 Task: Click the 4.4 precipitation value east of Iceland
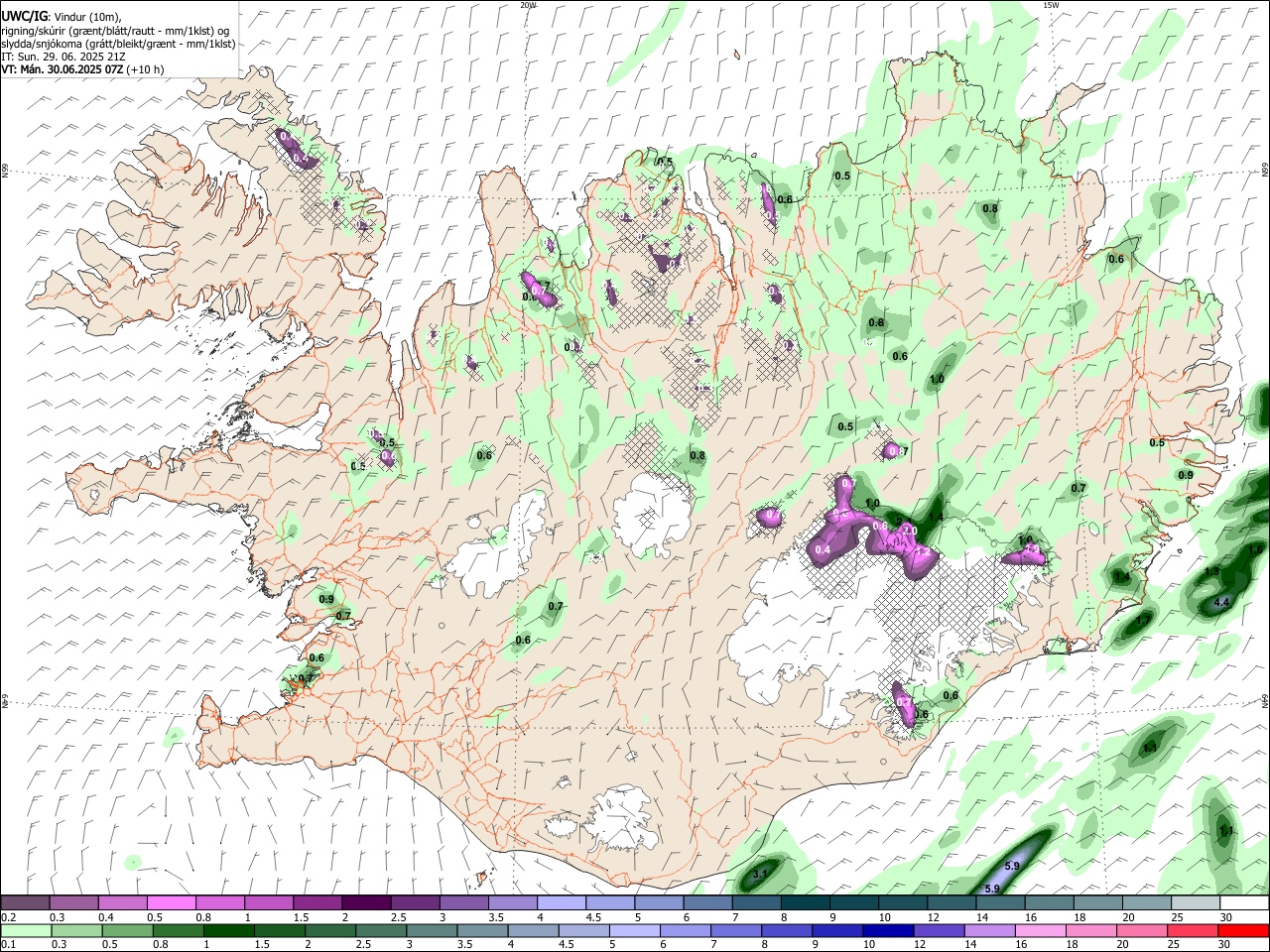tap(1221, 602)
